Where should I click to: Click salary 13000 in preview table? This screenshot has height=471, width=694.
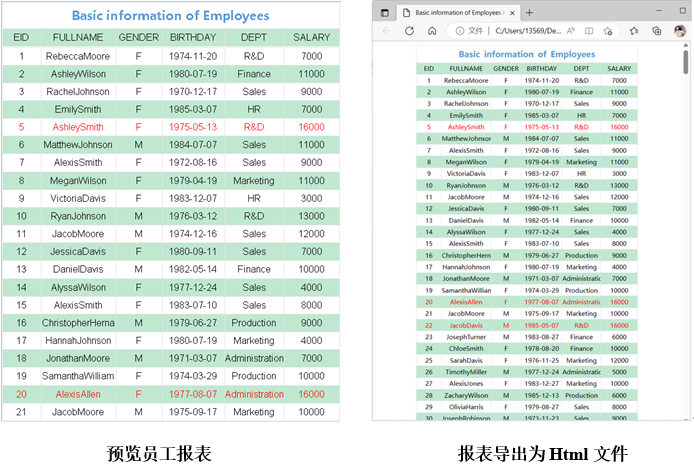(312, 216)
